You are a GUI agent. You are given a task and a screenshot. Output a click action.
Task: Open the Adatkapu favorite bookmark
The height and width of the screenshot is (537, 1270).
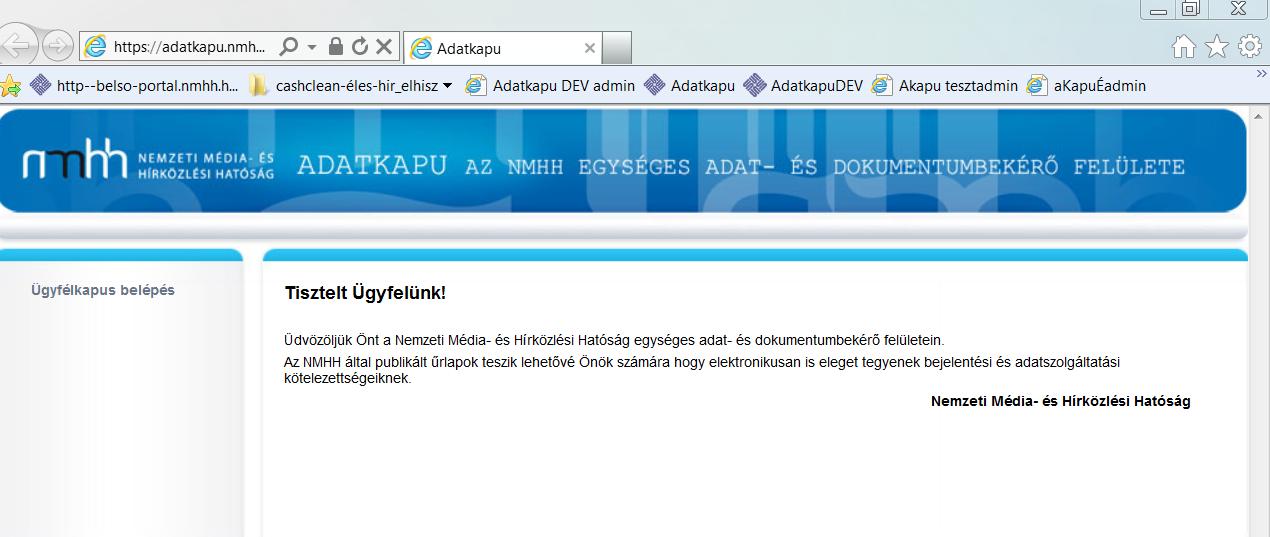click(689, 86)
